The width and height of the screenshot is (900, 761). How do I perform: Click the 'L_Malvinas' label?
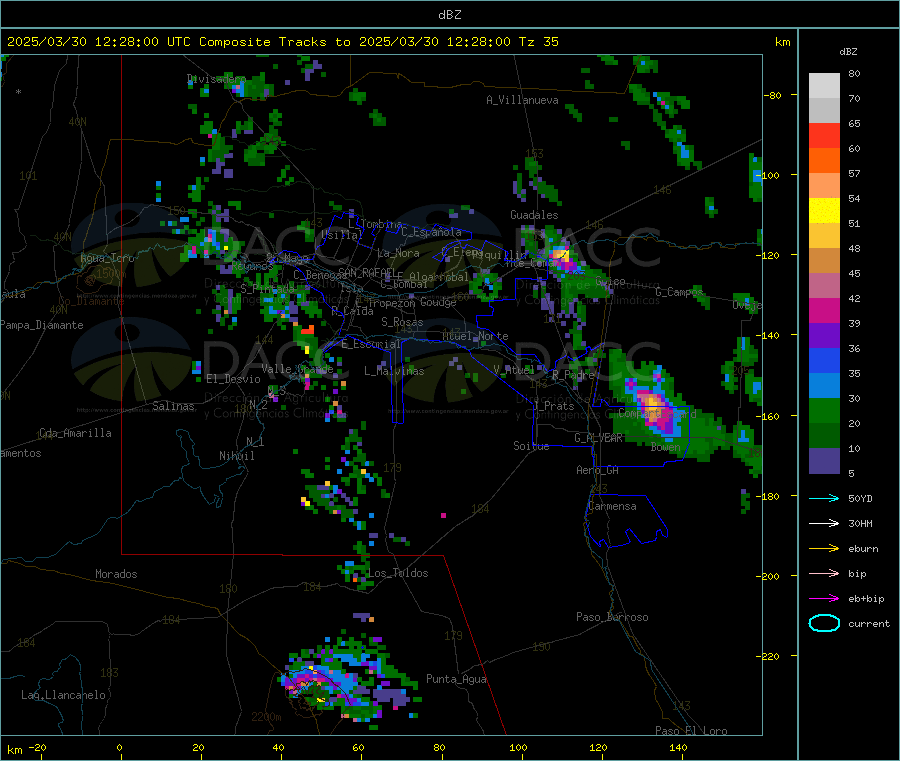(x=394, y=371)
